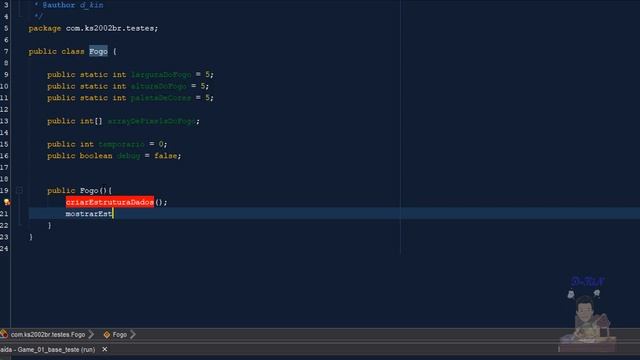Click the class keyword on line 7
Viewport: 640px width, 360px height.
(x=73, y=51)
